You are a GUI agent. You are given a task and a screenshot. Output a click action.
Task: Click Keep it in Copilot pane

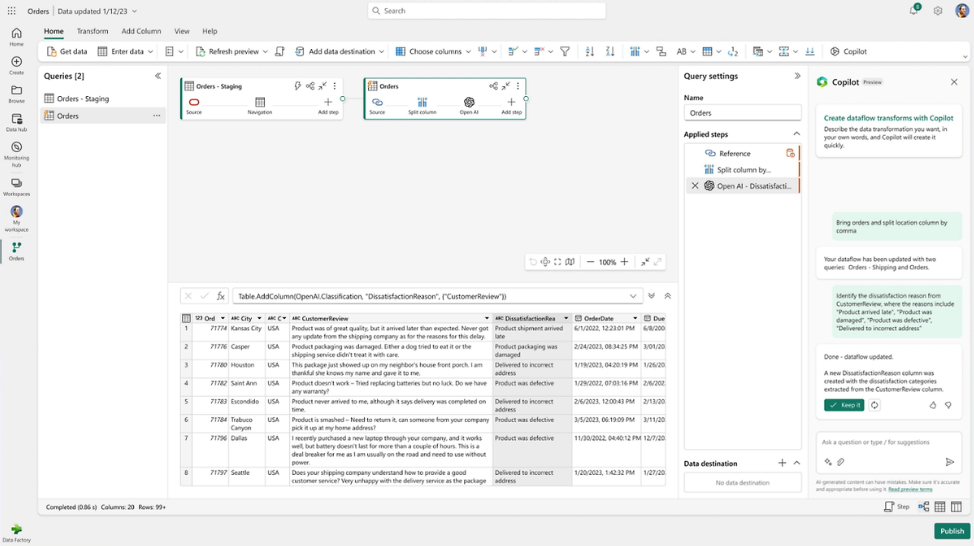pyautogui.click(x=844, y=405)
